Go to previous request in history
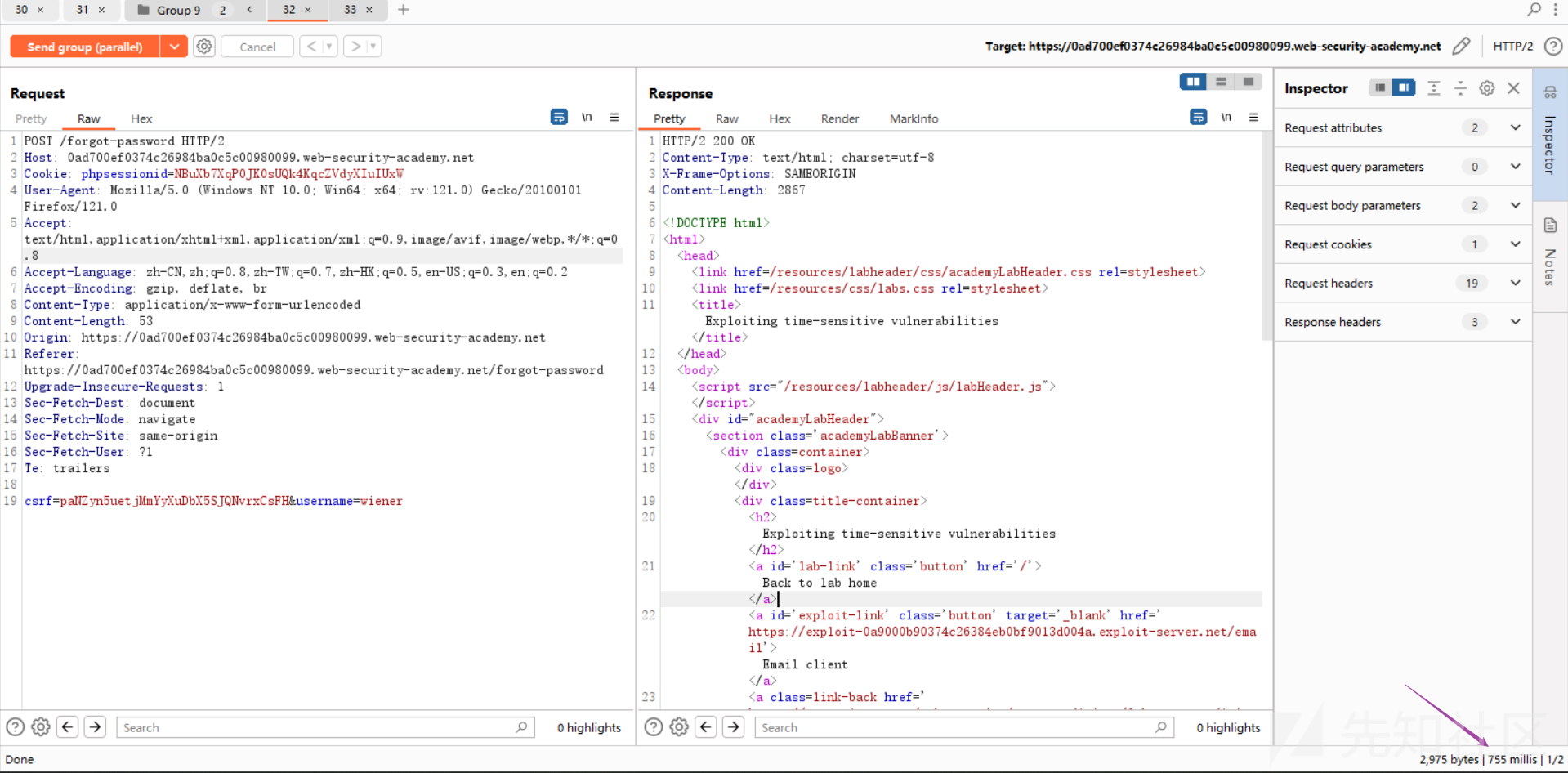This screenshot has height=773, width=1568. pyautogui.click(x=311, y=47)
